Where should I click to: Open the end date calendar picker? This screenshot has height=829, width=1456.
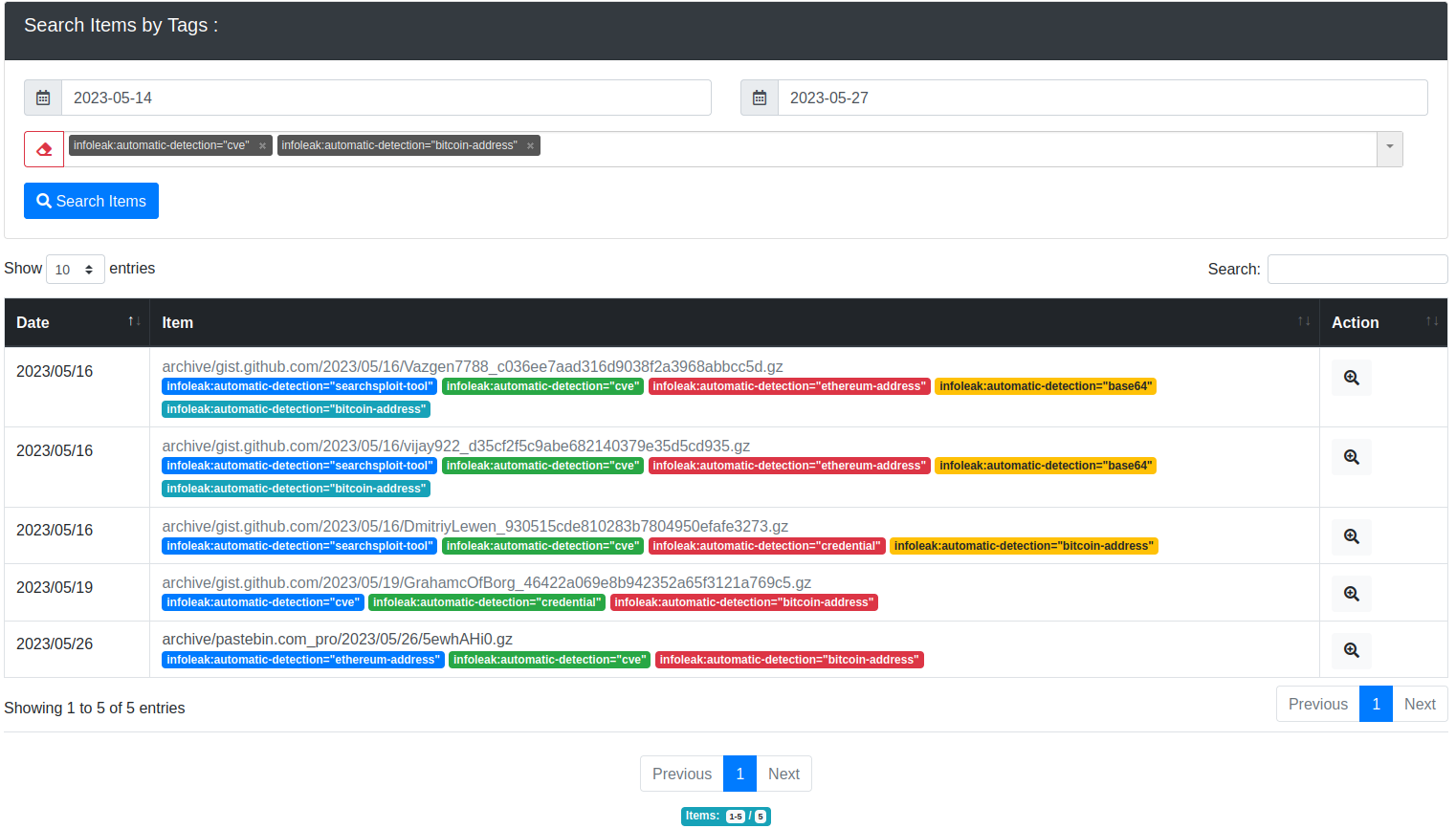point(759,97)
